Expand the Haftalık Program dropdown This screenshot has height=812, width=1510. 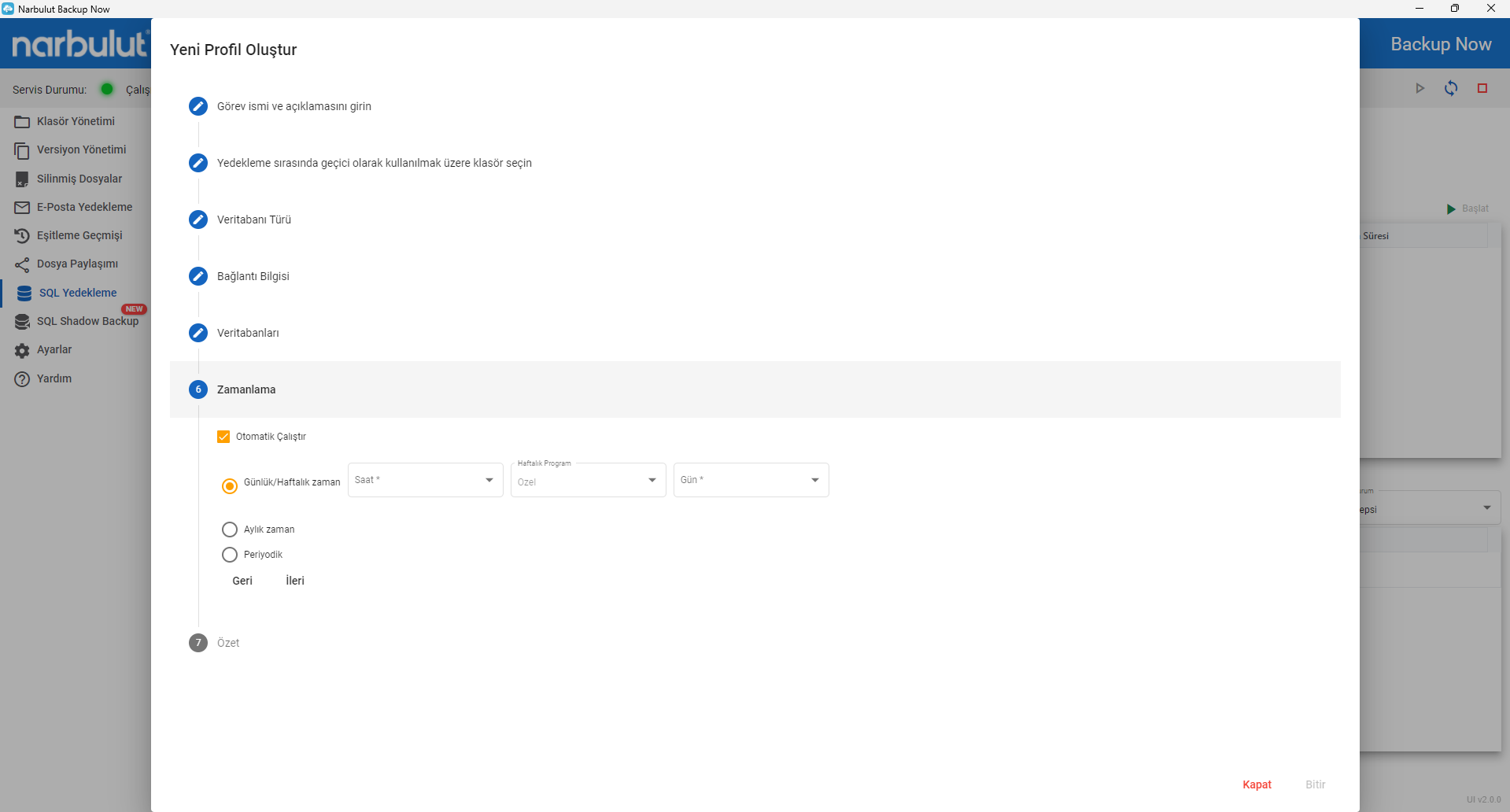coord(588,481)
